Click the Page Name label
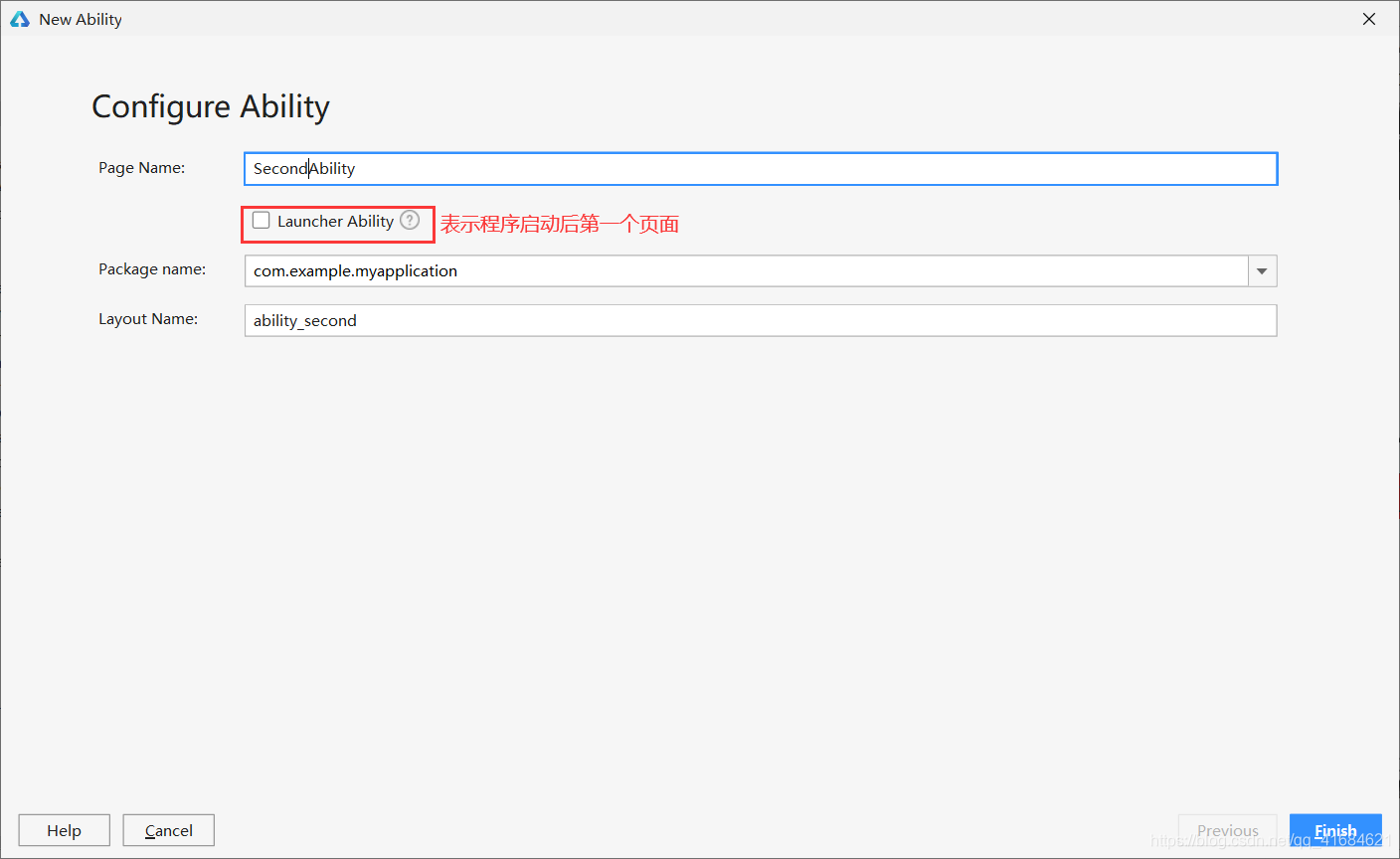Image resolution: width=1400 pixels, height=859 pixels. click(x=142, y=168)
